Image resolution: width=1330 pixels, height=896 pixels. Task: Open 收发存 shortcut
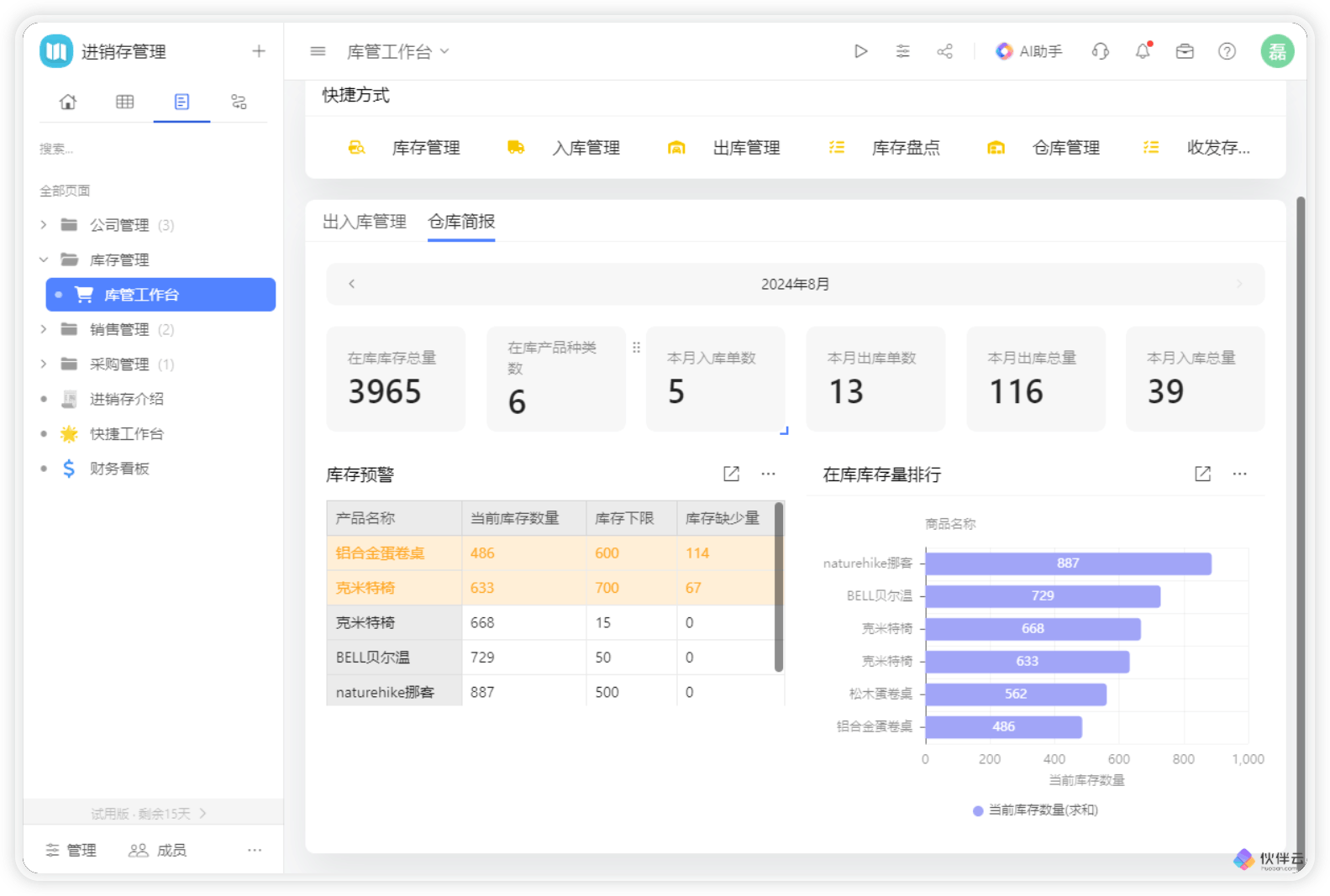(1197, 148)
